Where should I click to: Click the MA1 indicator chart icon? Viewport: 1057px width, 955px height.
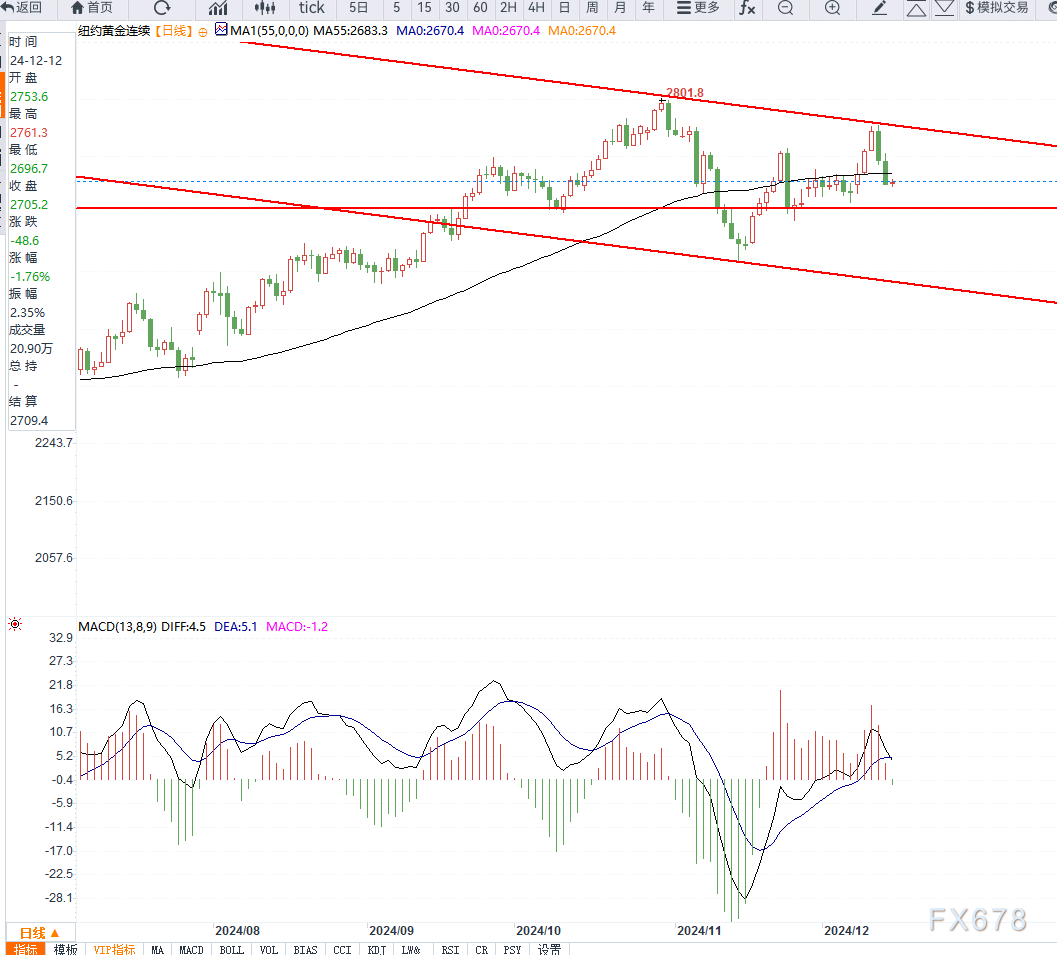[x=221, y=29]
